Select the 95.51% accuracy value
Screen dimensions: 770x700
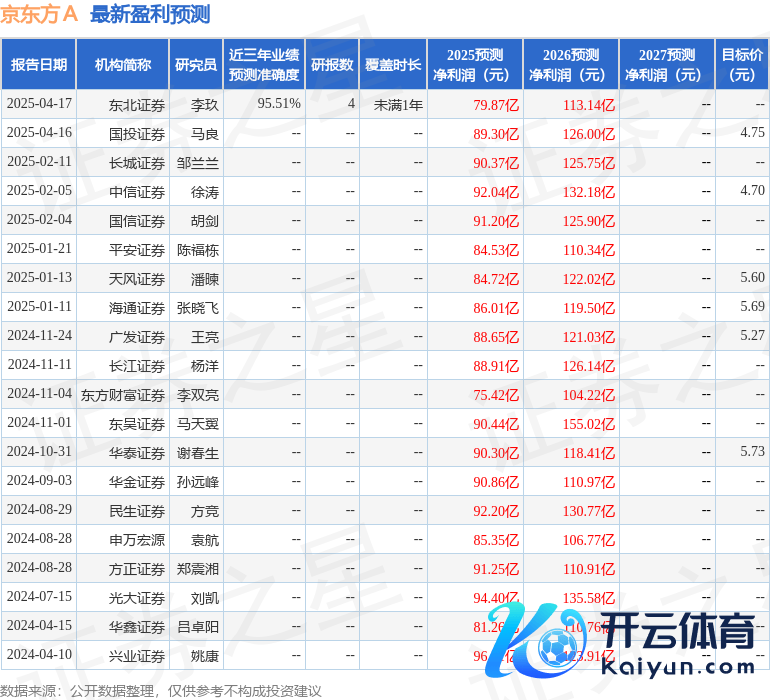click(279, 103)
